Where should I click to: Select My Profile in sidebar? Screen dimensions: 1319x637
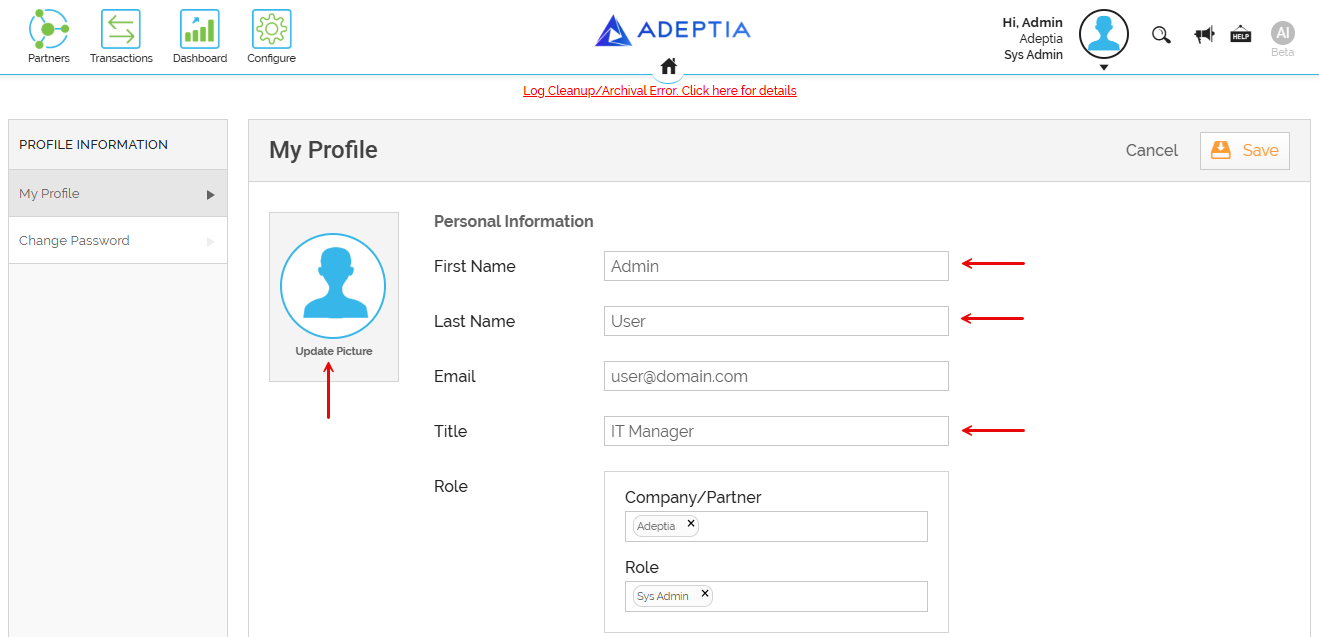click(x=118, y=193)
